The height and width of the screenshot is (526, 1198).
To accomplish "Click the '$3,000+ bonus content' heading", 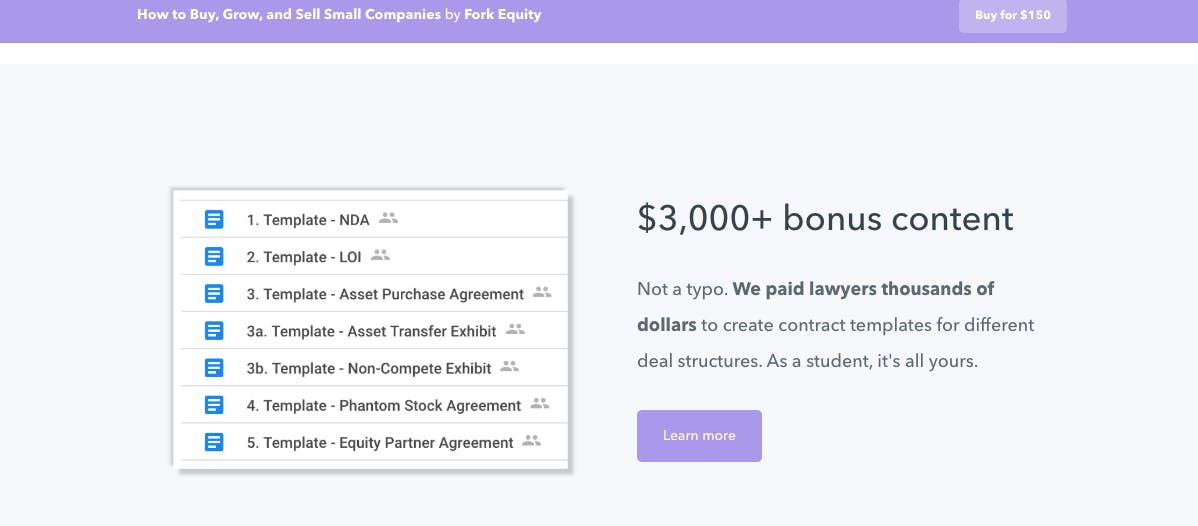I will pyautogui.click(x=825, y=219).
